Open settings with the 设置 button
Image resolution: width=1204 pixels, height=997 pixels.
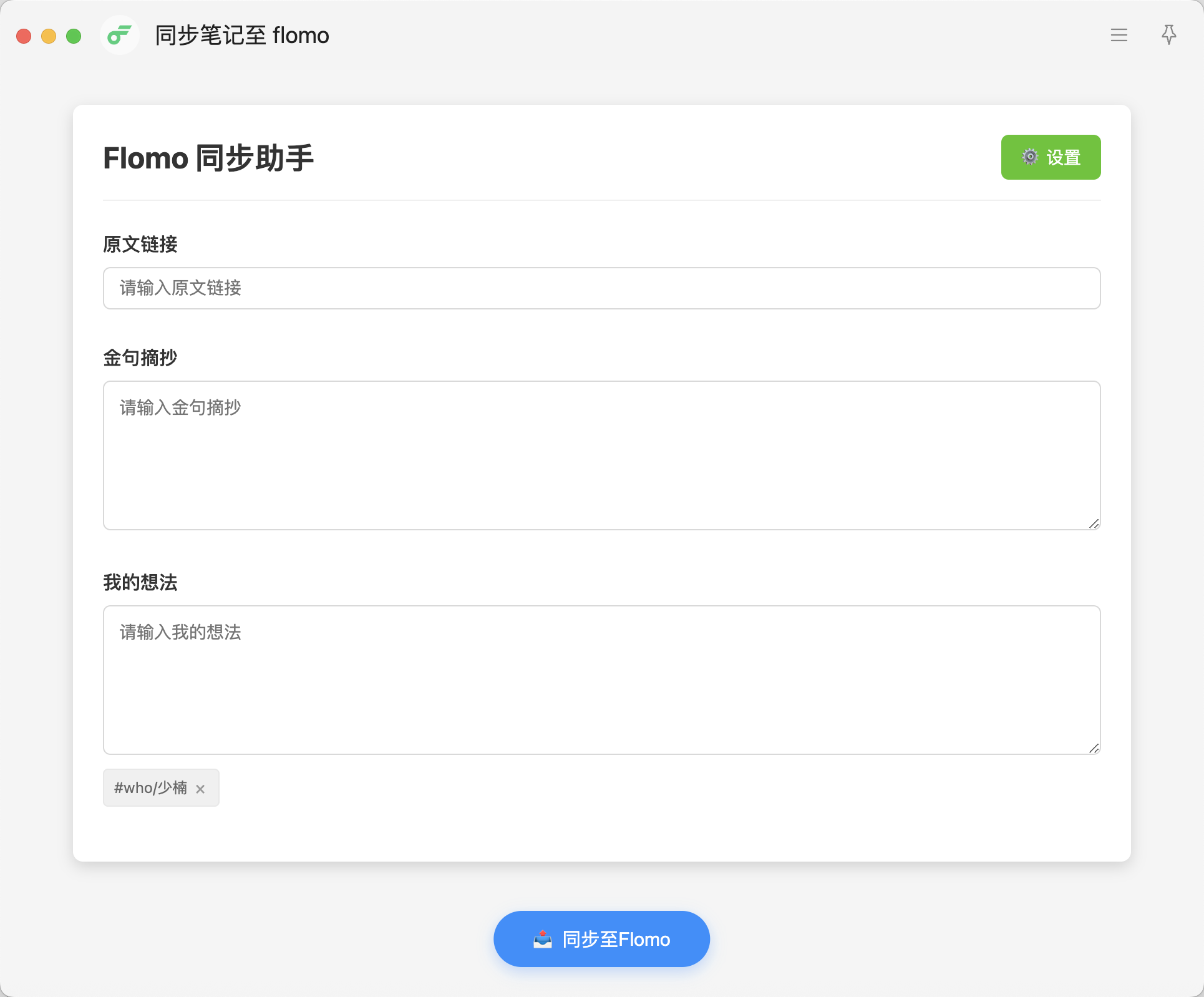tap(1051, 157)
